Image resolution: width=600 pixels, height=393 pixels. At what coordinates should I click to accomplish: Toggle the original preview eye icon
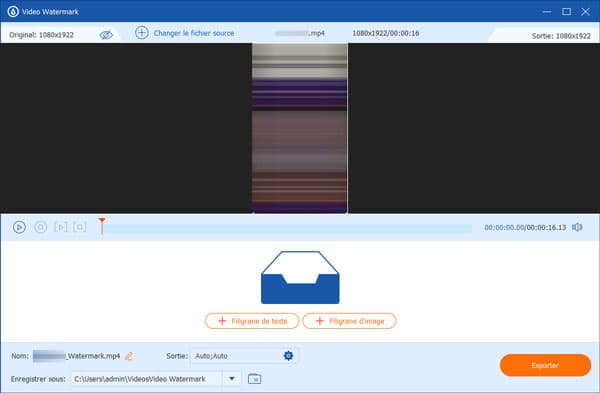tap(106, 35)
